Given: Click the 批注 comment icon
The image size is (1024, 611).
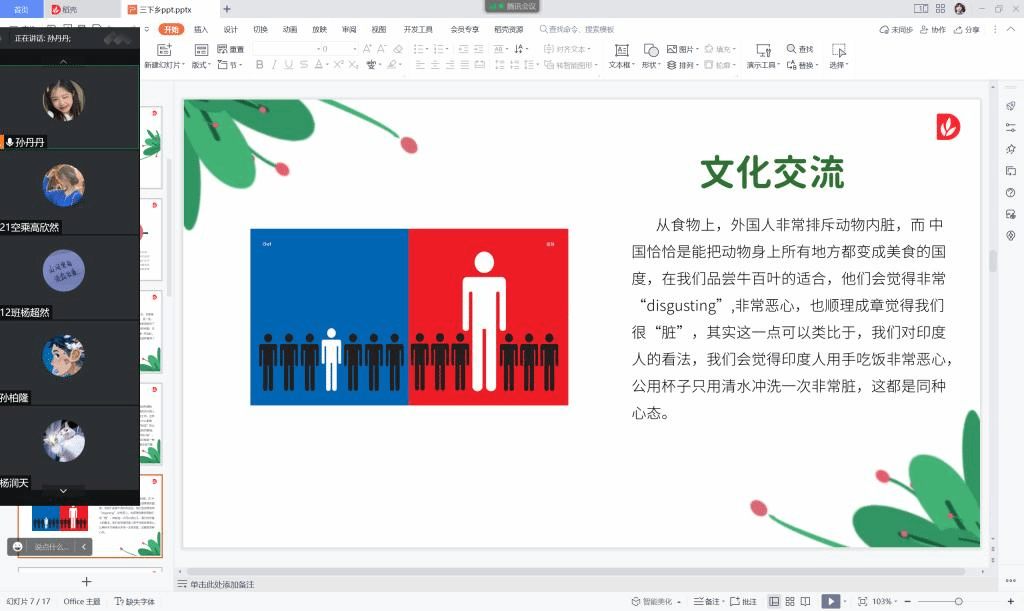Looking at the screenshot, I should point(743,601).
